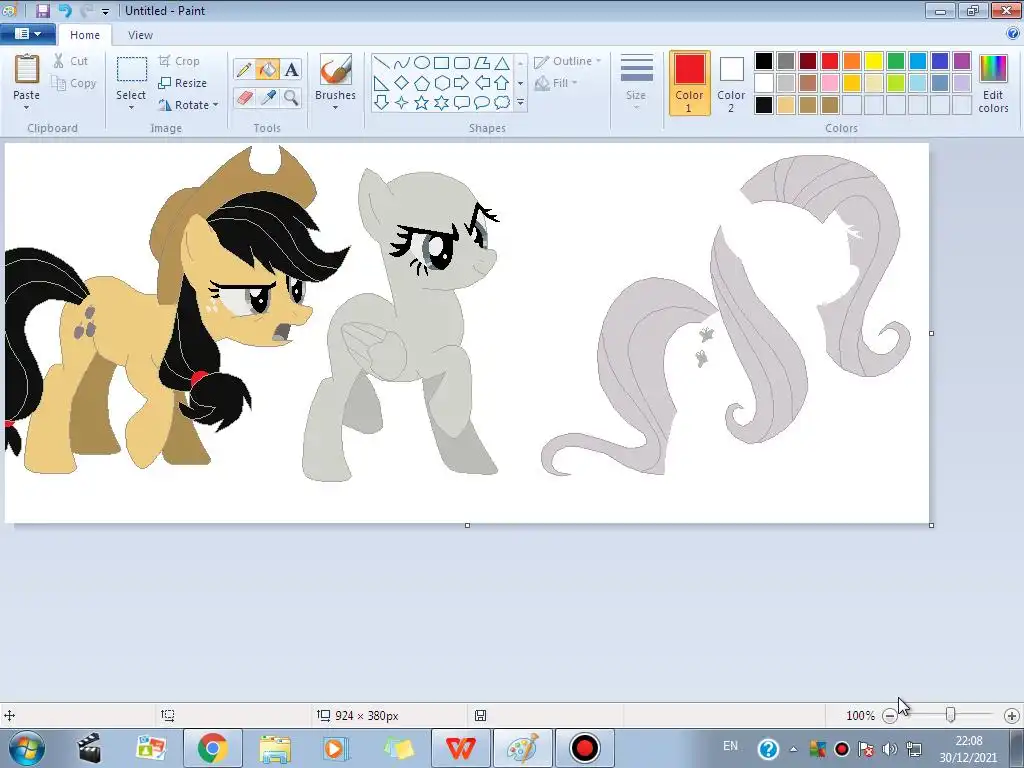Choose the Right triangle shape

coord(382,83)
